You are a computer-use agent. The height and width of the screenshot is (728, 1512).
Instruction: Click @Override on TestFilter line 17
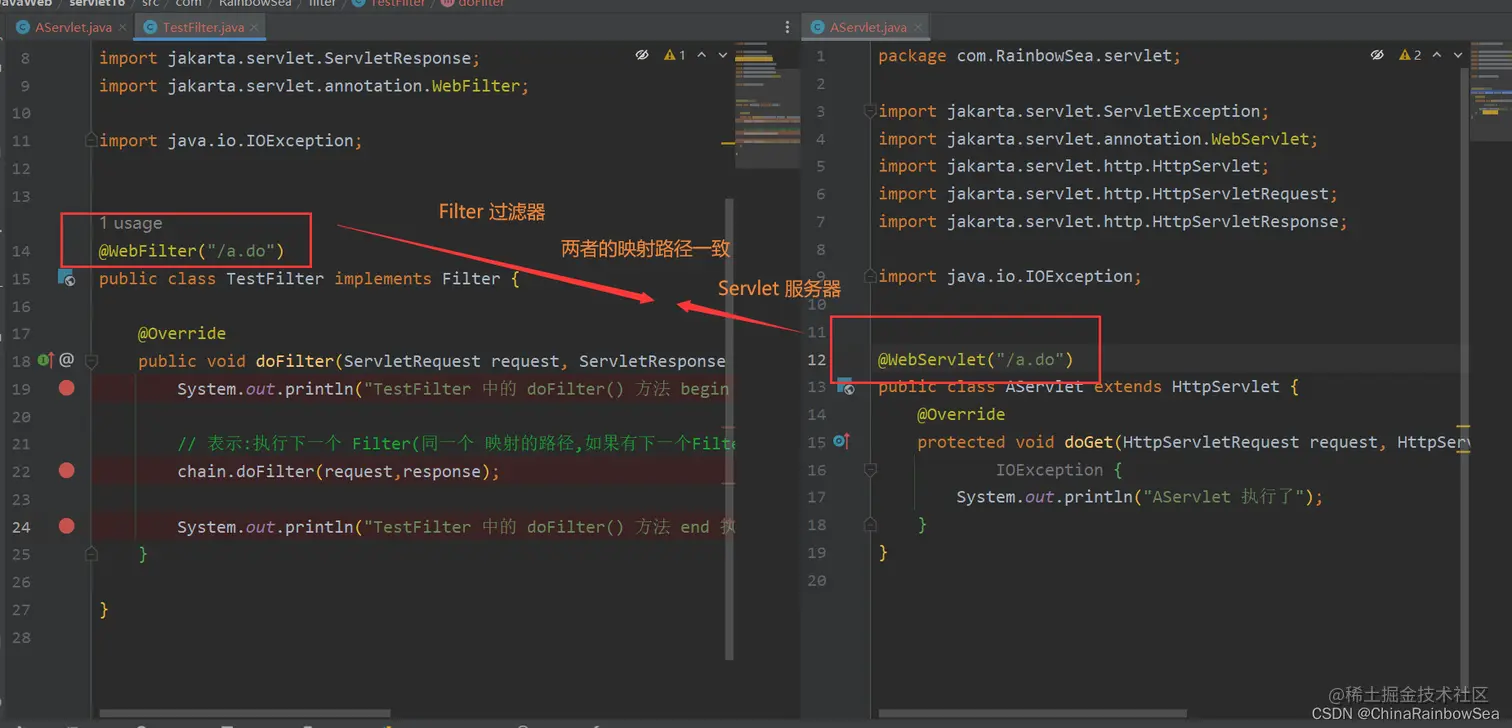tap(182, 333)
